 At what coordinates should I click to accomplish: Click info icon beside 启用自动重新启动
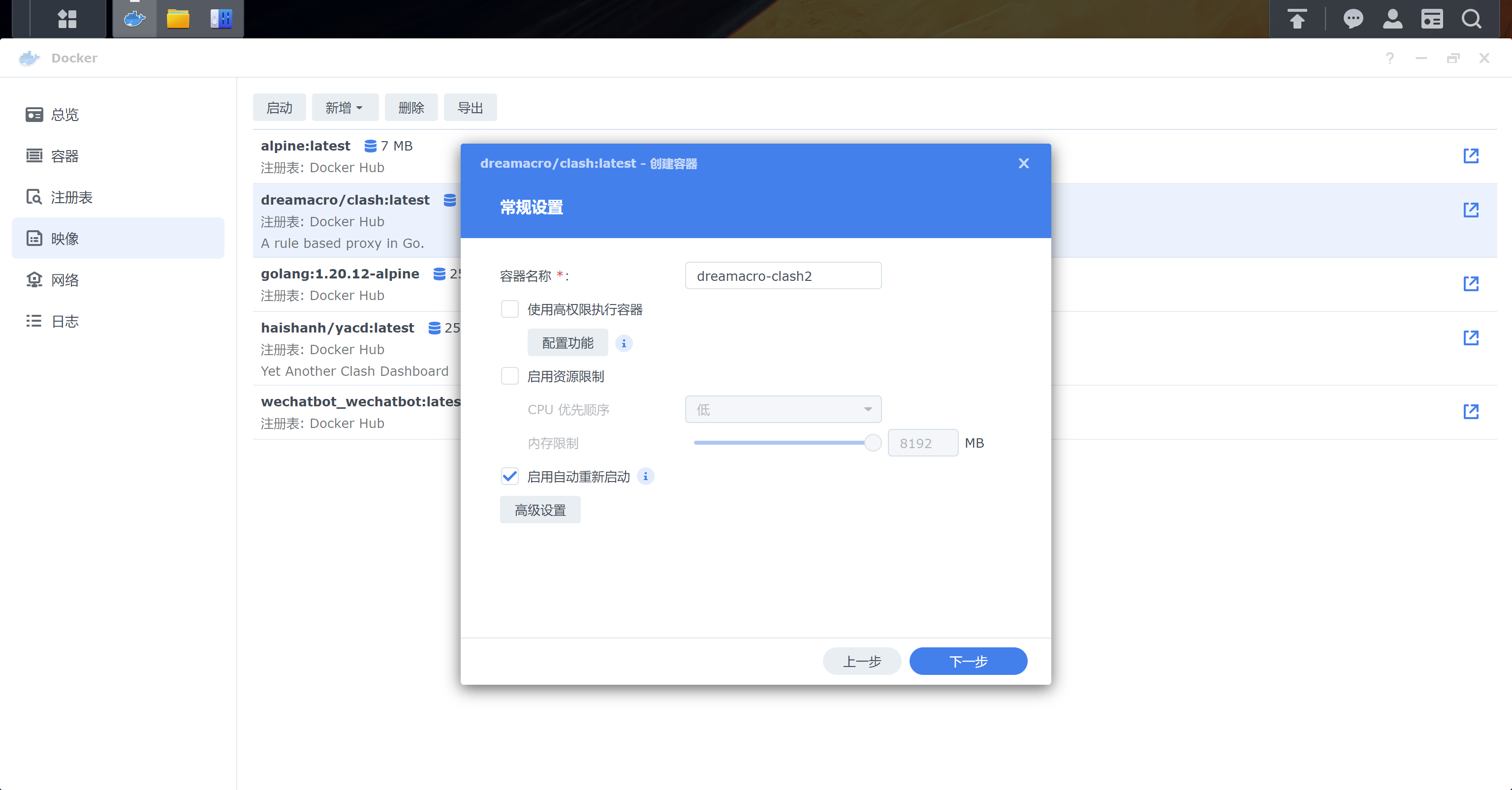click(x=646, y=476)
